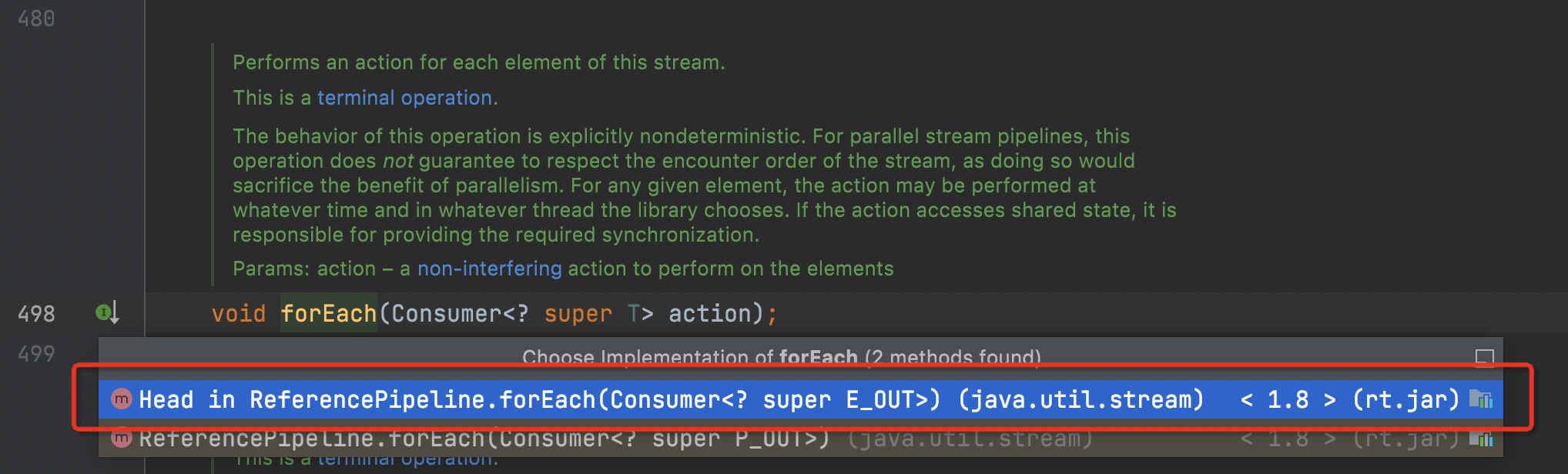Screen dimensions: 1568x474
Task: Click the Consumer type in the method signature
Action: [x=445, y=313]
